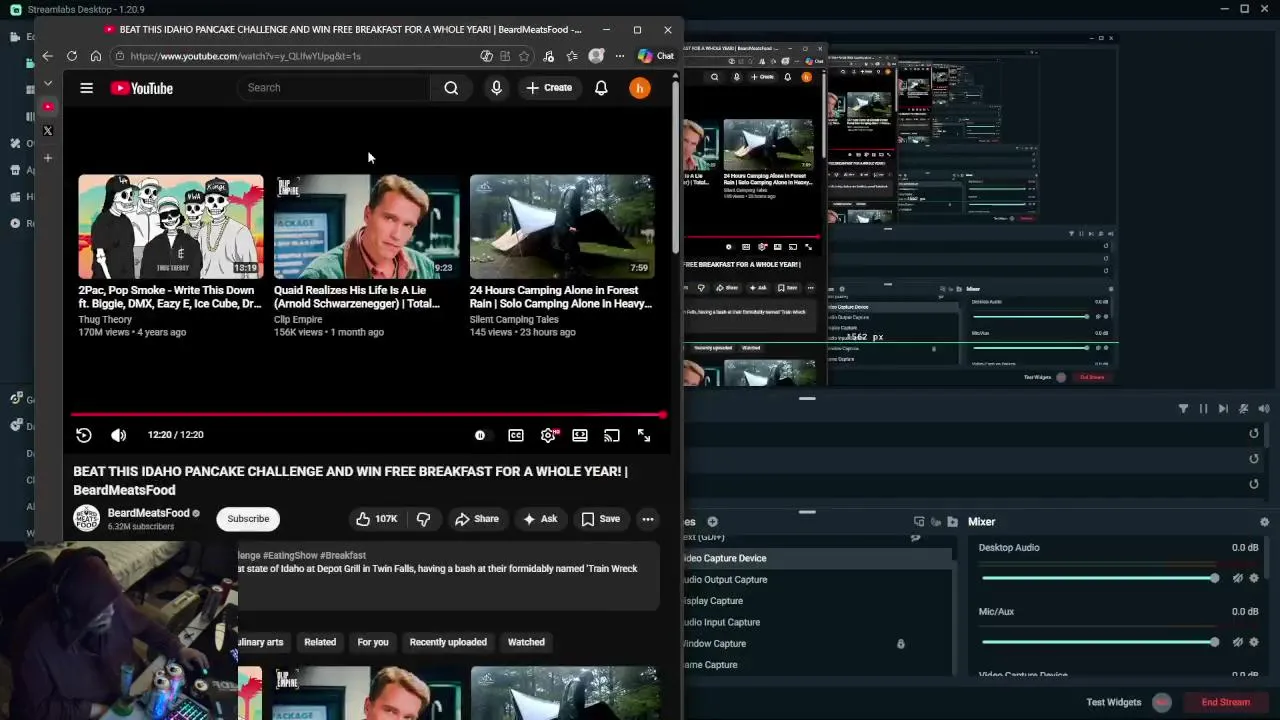Screen dimensions: 1280x720
Task: Replay the finished video
Action: click(x=84, y=435)
